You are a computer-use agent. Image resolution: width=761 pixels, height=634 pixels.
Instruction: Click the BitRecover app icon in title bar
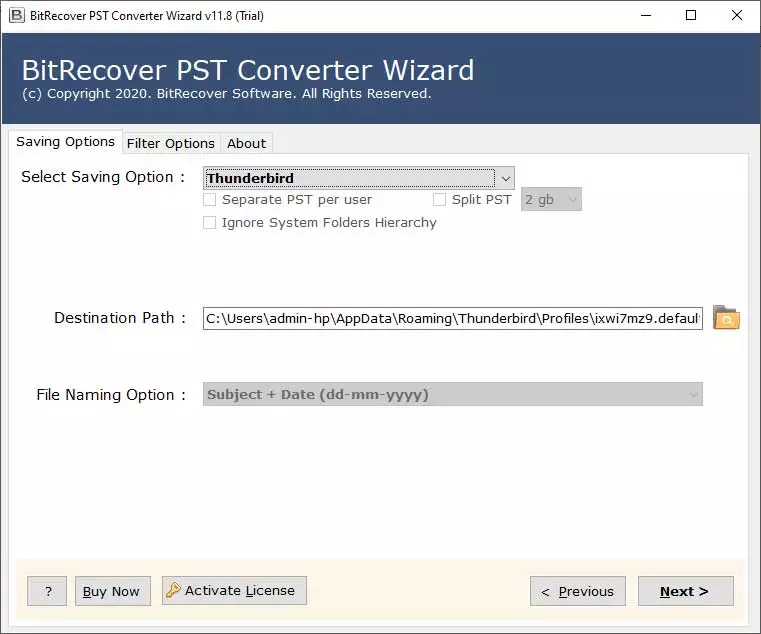(17, 16)
